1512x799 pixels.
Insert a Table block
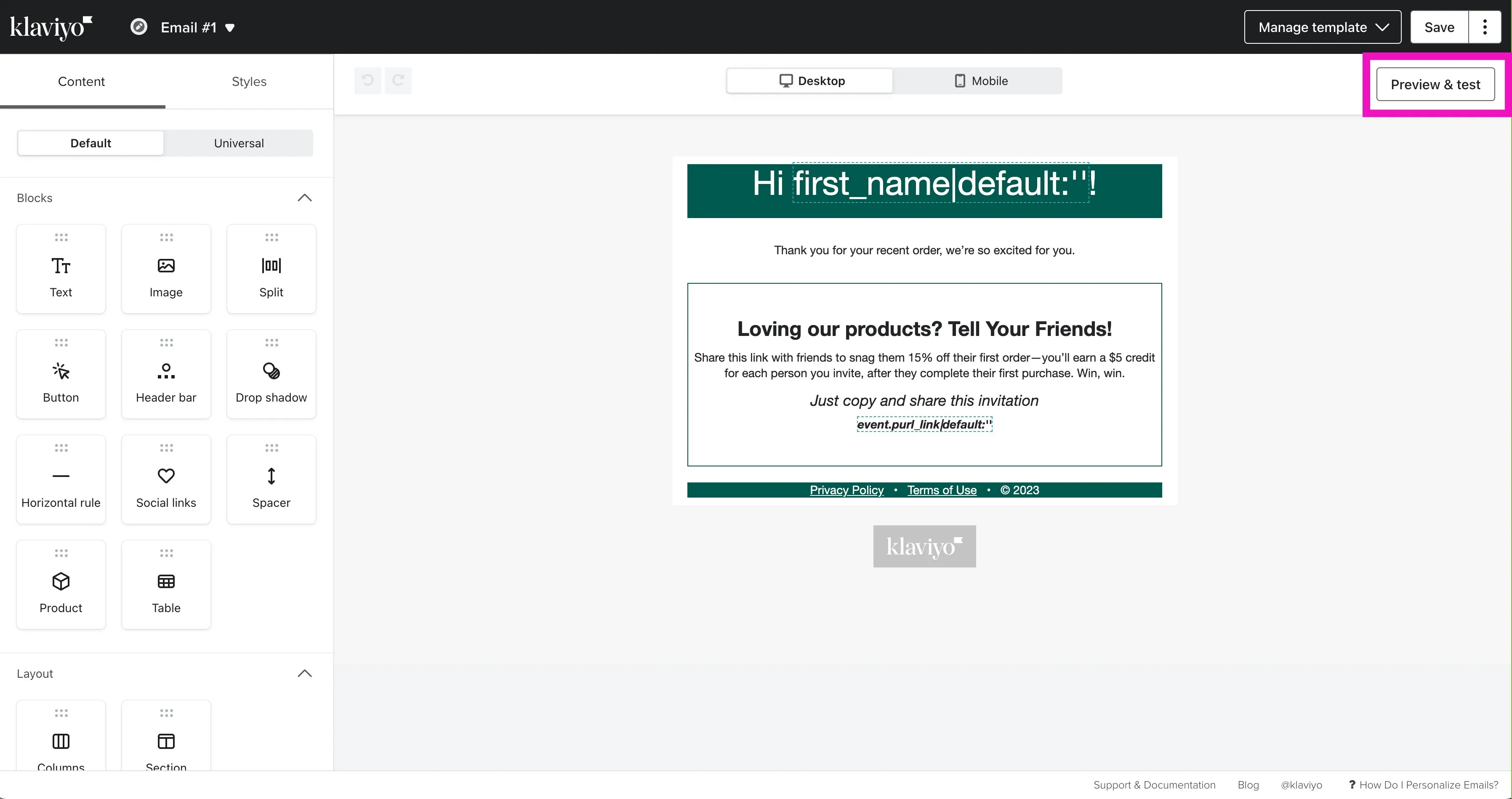point(166,584)
